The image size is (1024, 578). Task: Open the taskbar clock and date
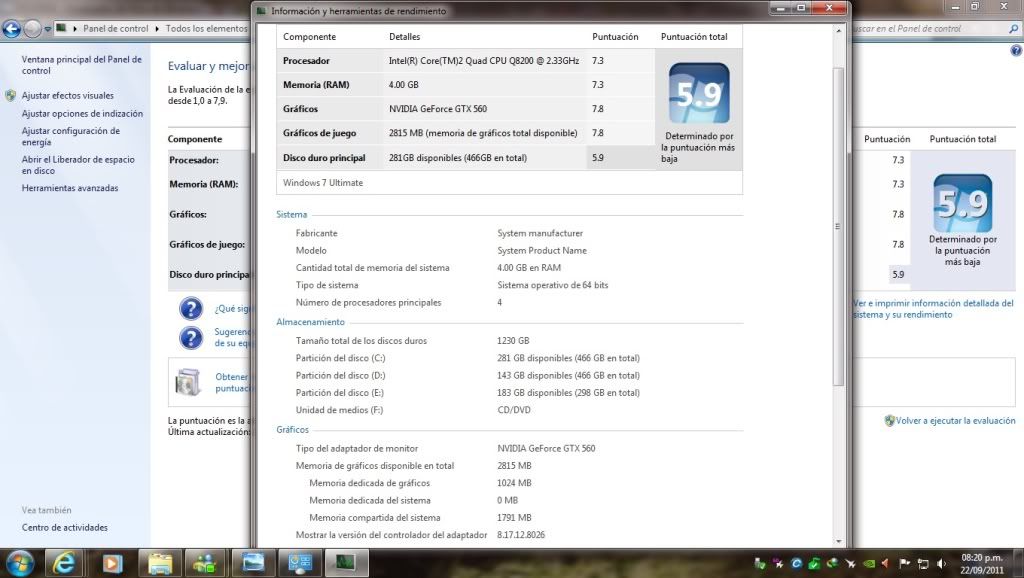coord(982,564)
